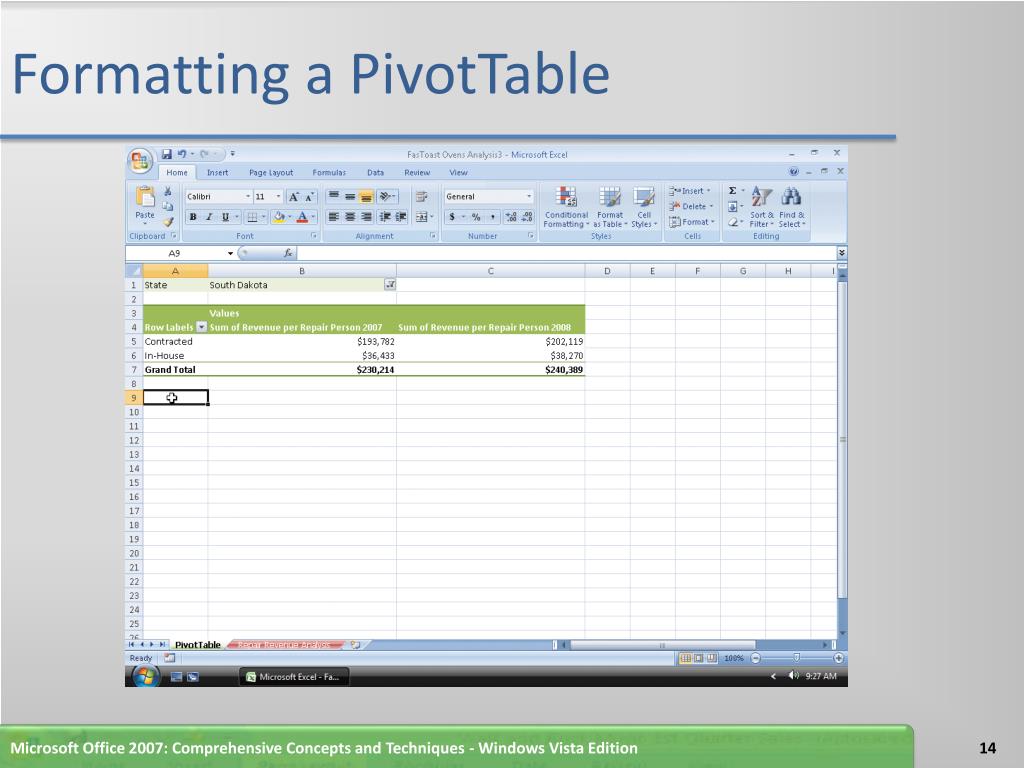Open the Format cells dropdown
Viewport: 1024px width, 768px height.
[692, 222]
